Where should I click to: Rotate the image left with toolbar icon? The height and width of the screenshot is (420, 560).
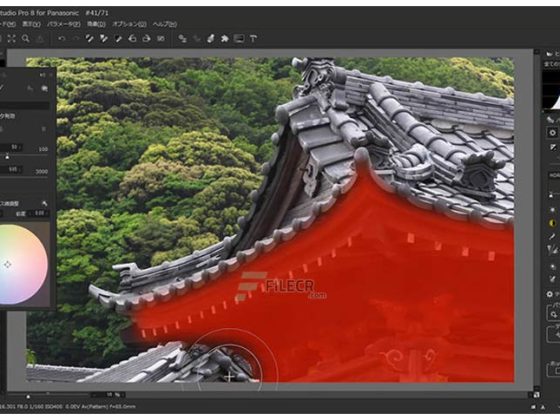(132, 39)
